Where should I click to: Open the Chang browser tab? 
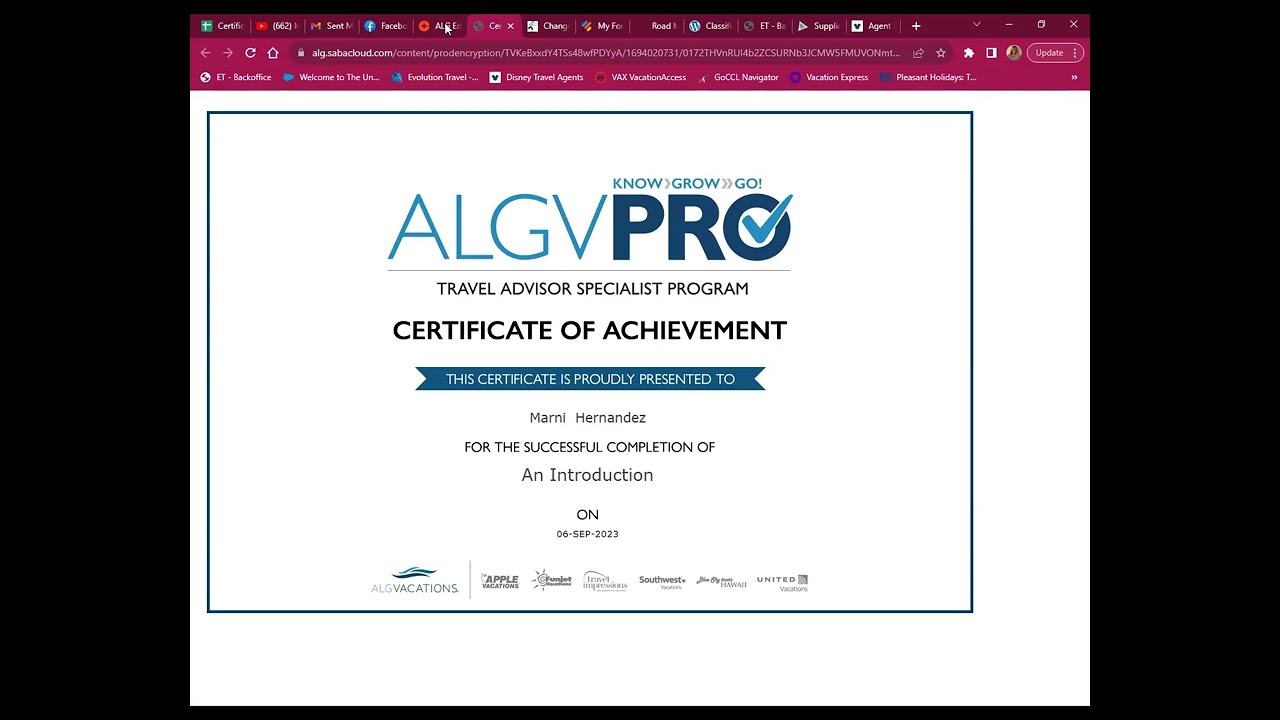click(548, 26)
